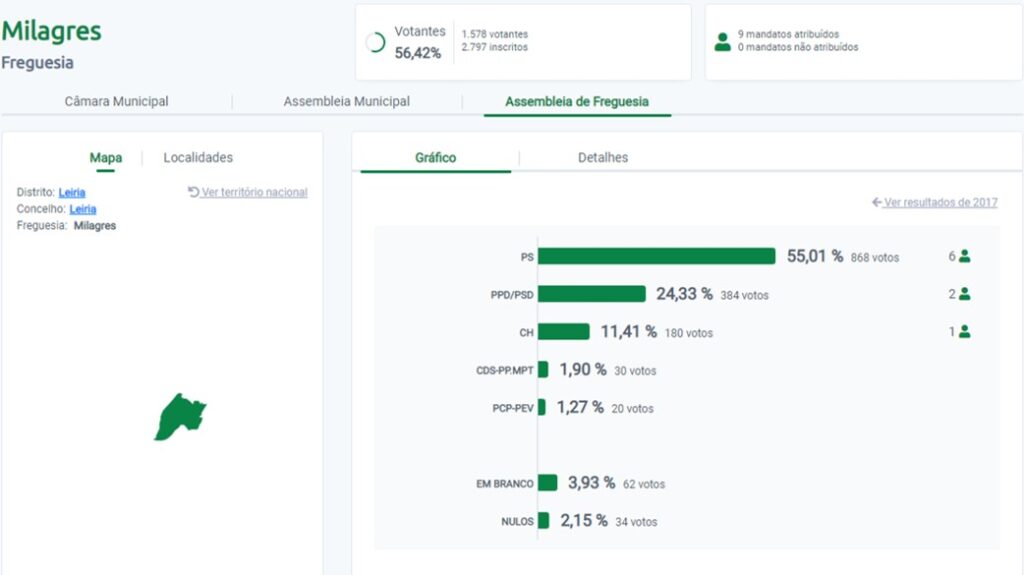Click the Leiria concelho link
Screen dimensions: 1024x575
click(x=82, y=209)
